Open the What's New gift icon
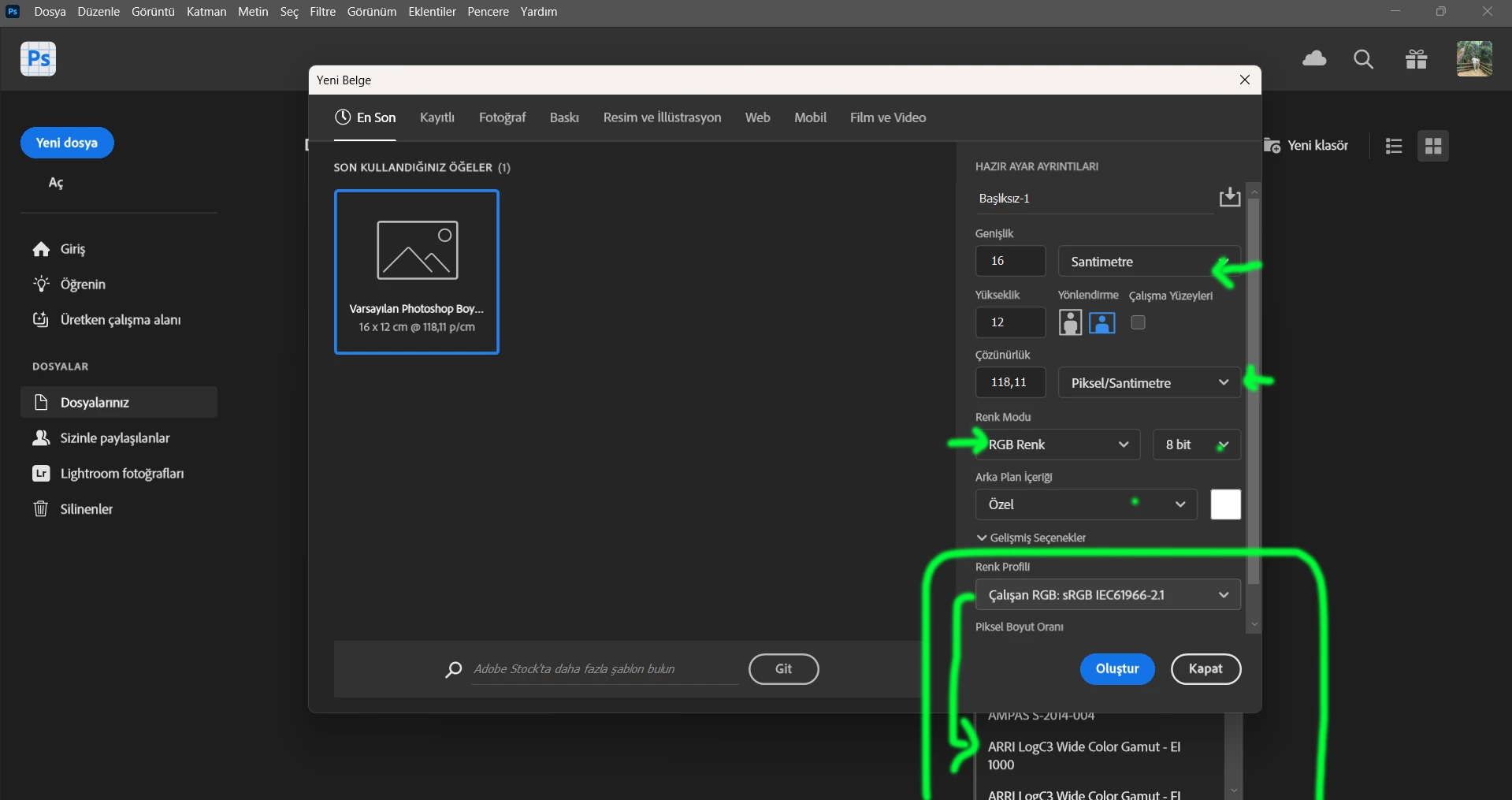 pos(1416,59)
